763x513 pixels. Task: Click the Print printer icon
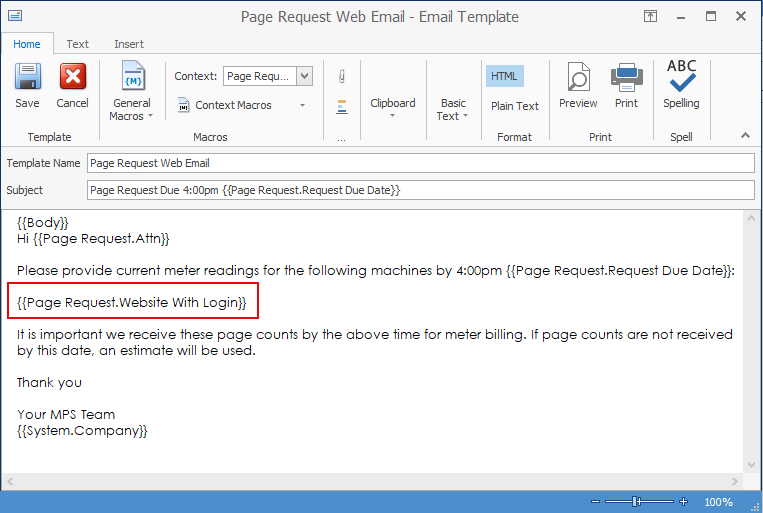[x=627, y=77]
